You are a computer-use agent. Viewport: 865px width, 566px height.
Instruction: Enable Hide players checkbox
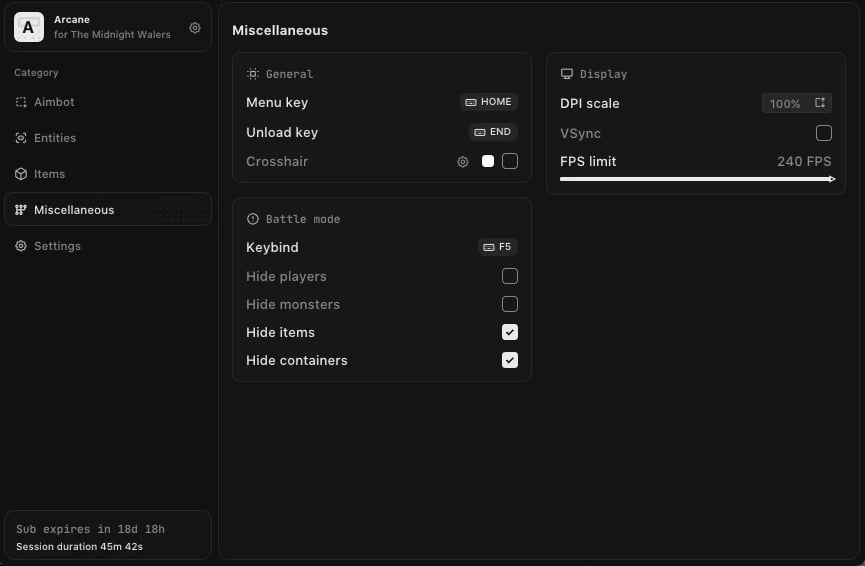click(510, 276)
